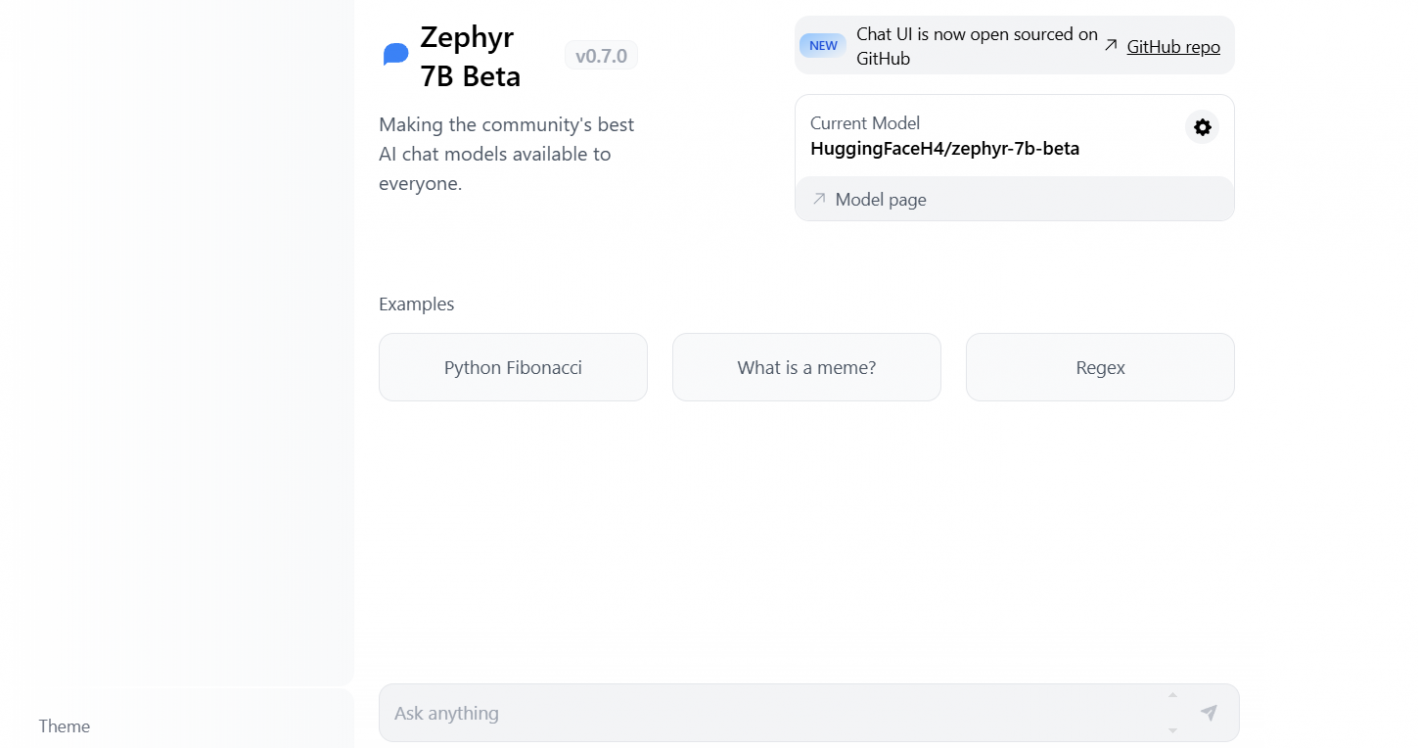Click the 'Making the community's best' description
Image resolution: width=1418 pixels, height=748 pixels.
tap(507, 154)
